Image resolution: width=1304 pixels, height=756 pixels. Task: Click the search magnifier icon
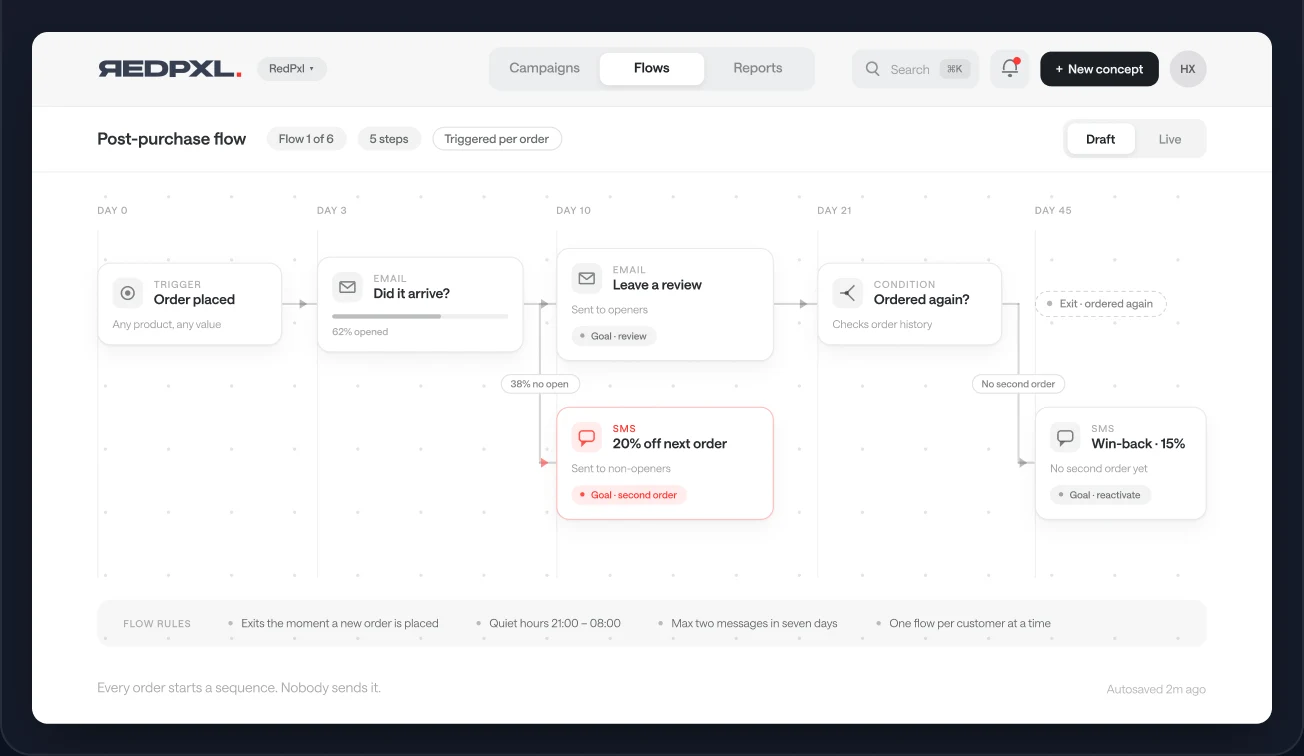click(872, 69)
